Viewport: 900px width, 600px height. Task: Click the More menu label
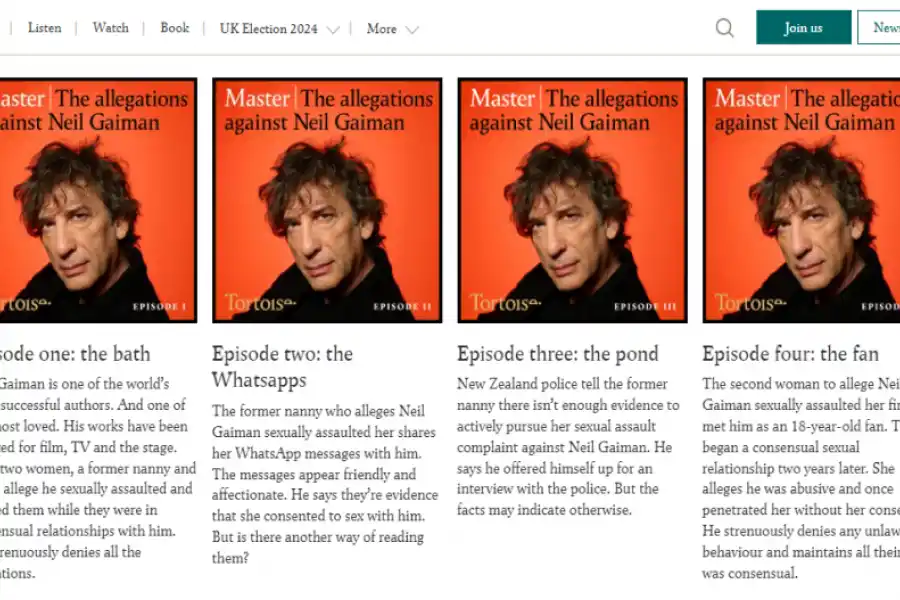click(381, 28)
